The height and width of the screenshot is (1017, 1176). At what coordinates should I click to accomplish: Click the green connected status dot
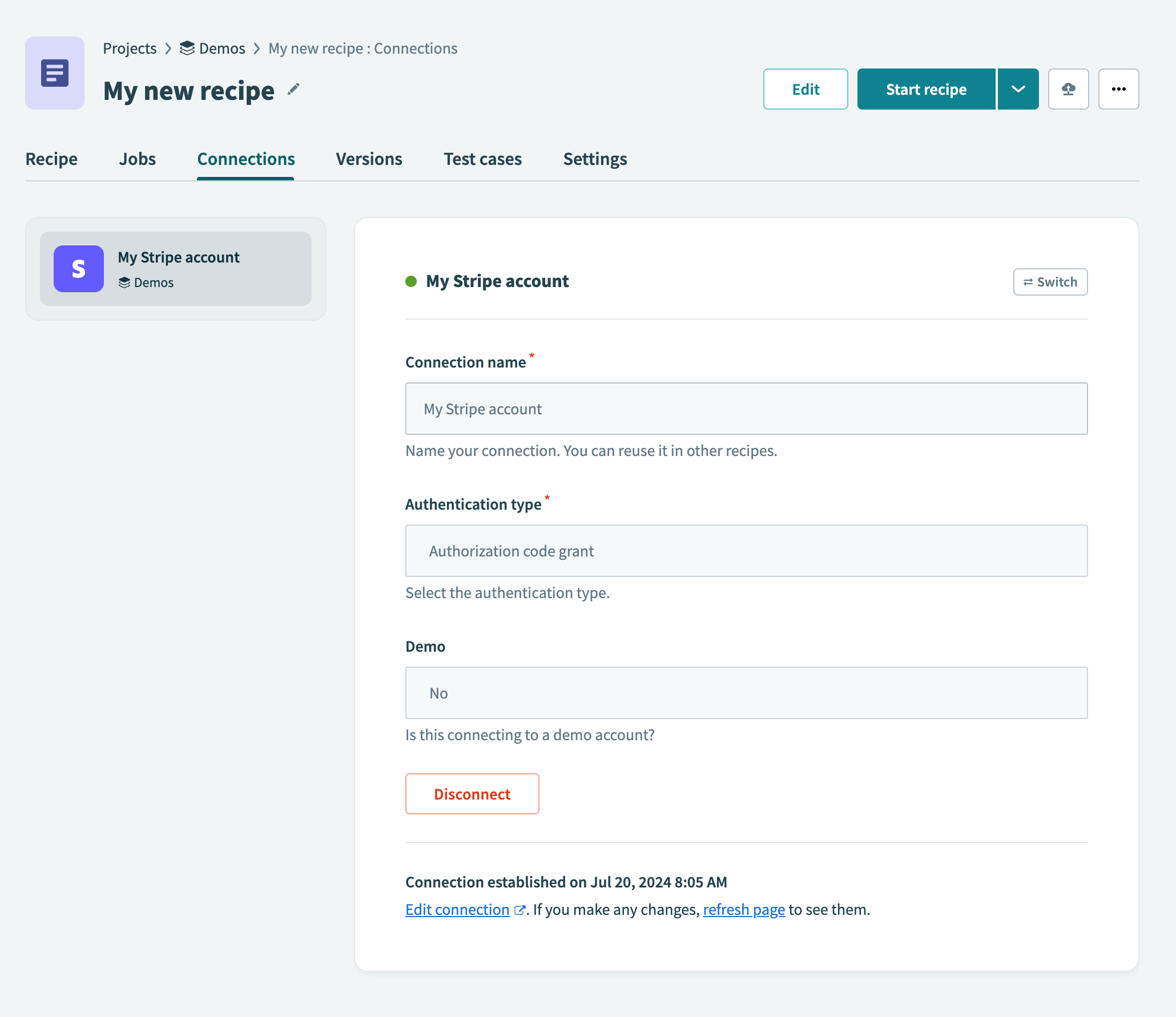pos(412,281)
